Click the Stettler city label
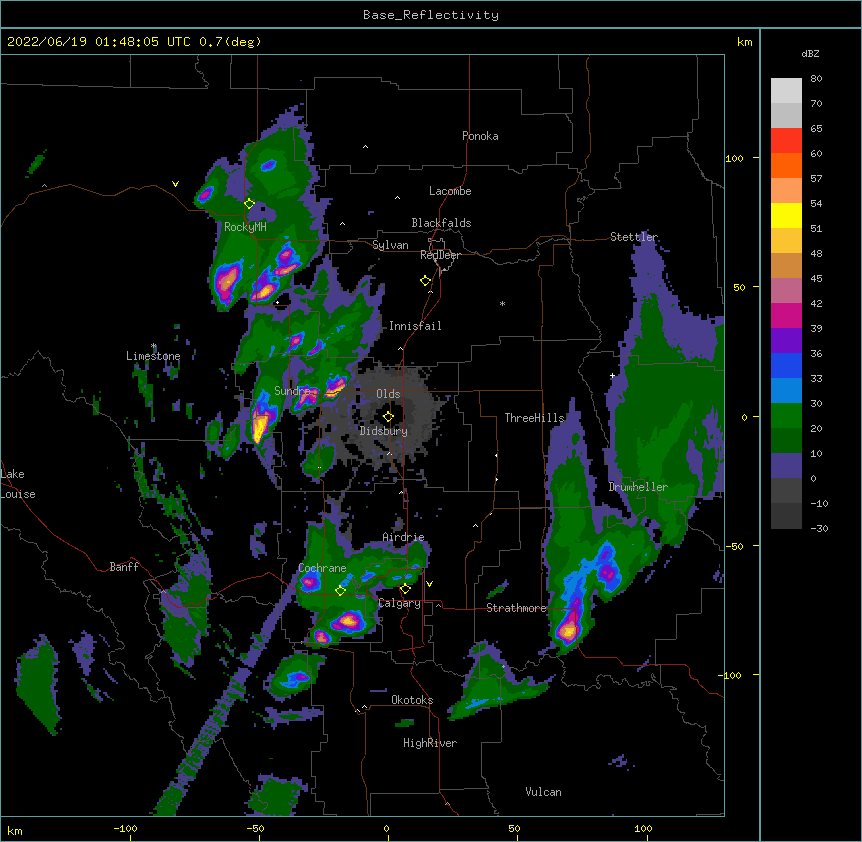 (634, 237)
